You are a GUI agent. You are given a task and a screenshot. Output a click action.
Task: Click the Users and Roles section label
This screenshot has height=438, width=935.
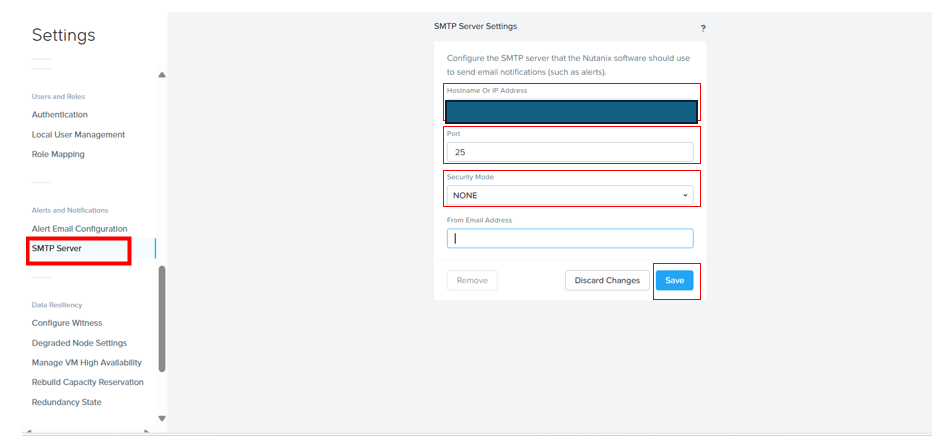pyautogui.click(x=58, y=97)
